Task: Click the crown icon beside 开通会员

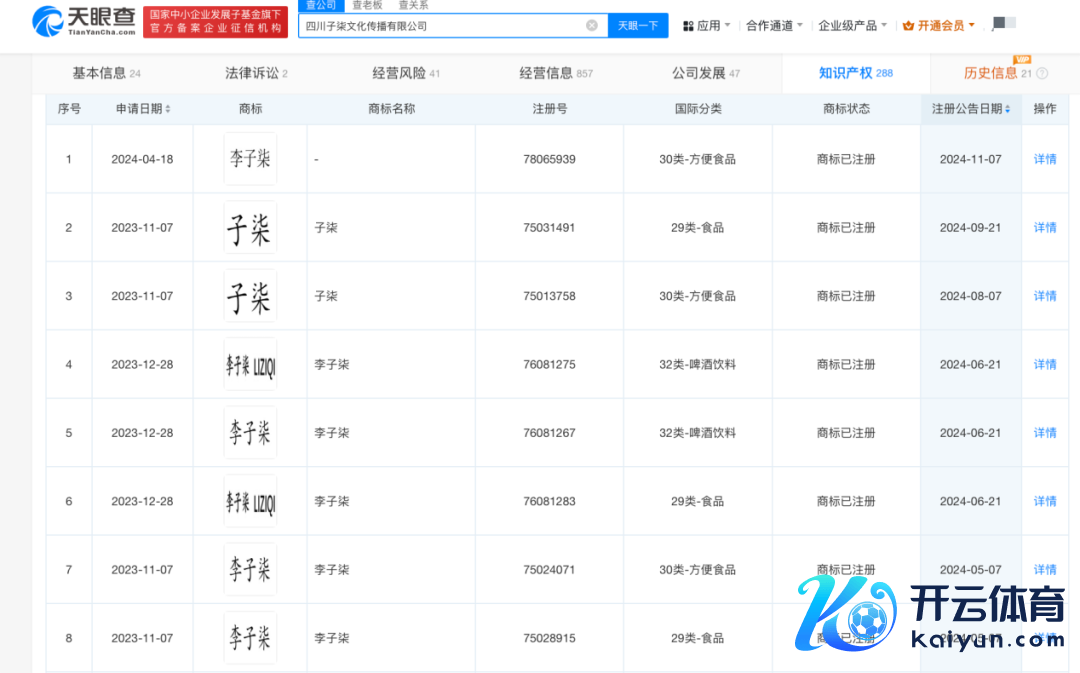Action: coord(908,25)
